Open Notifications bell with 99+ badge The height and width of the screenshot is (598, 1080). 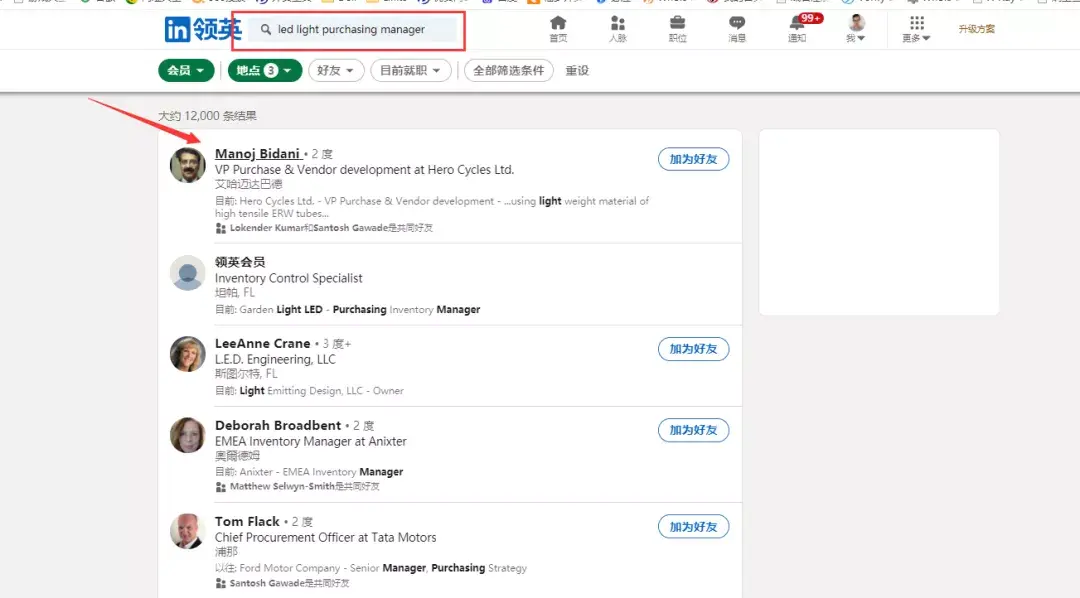(x=799, y=29)
